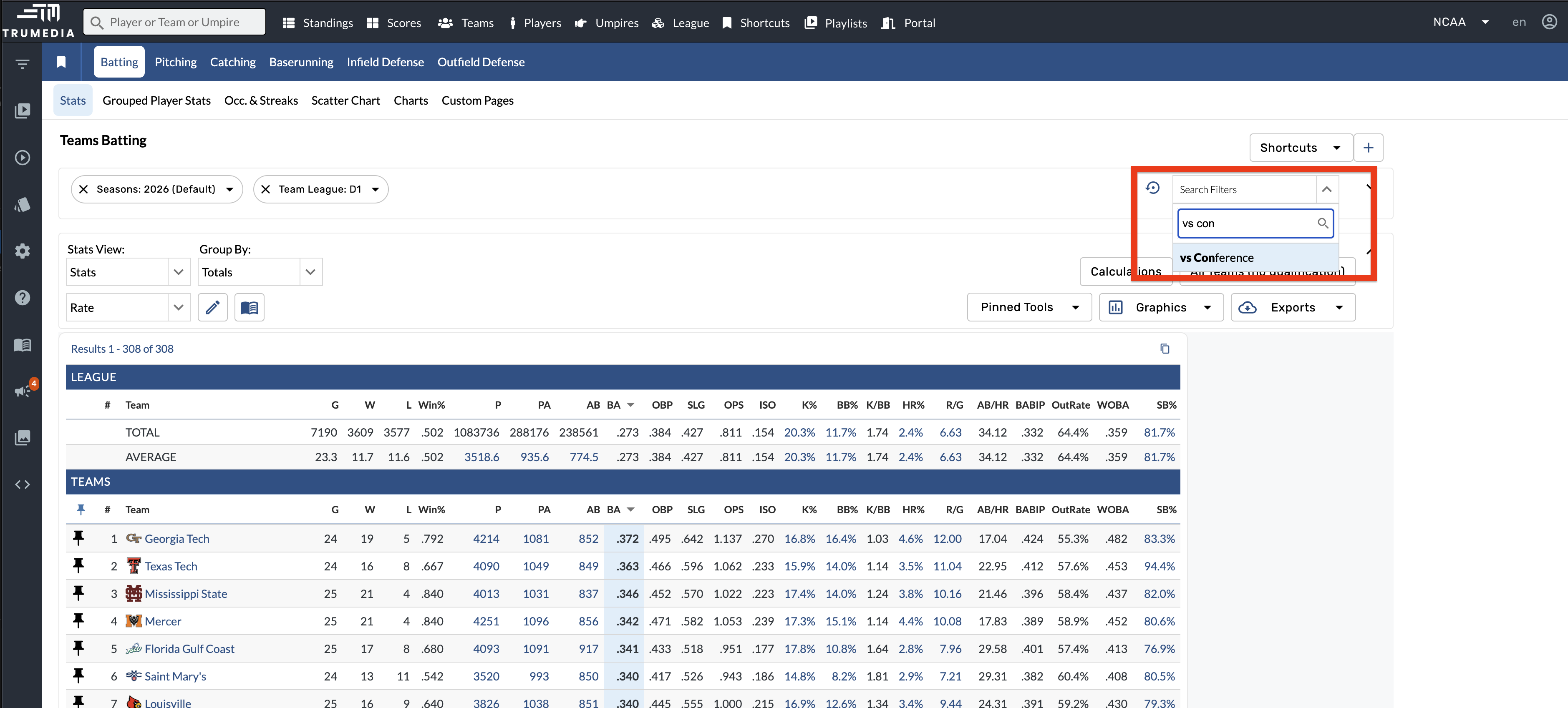Click the Player or Team search box

click(x=174, y=22)
